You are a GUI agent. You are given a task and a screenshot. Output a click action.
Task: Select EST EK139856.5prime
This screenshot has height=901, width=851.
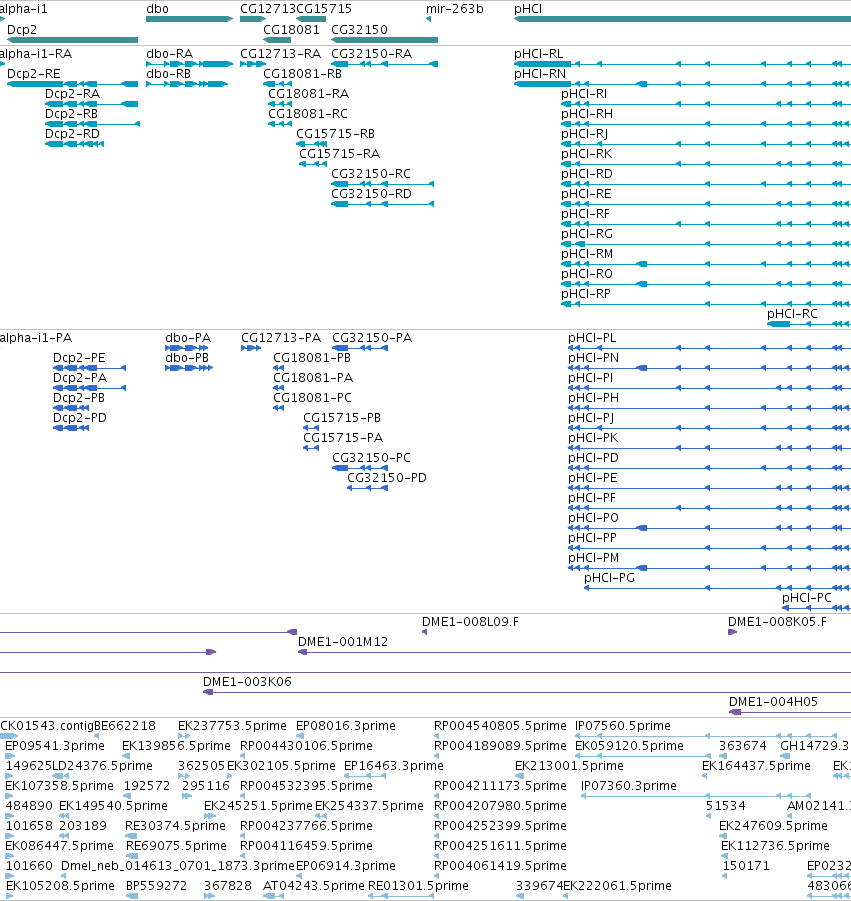[x=176, y=746]
